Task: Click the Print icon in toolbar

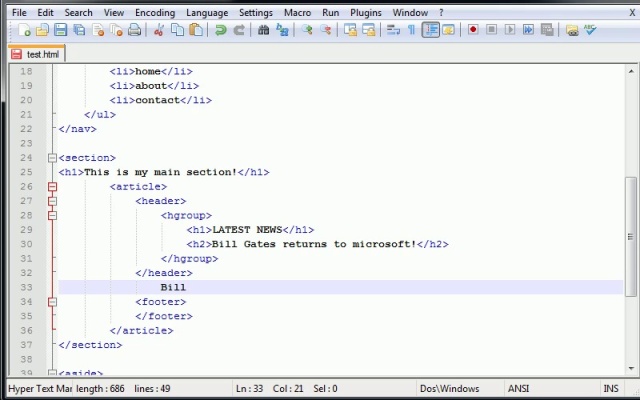Action: pyautogui.click(x=134, y=31)
